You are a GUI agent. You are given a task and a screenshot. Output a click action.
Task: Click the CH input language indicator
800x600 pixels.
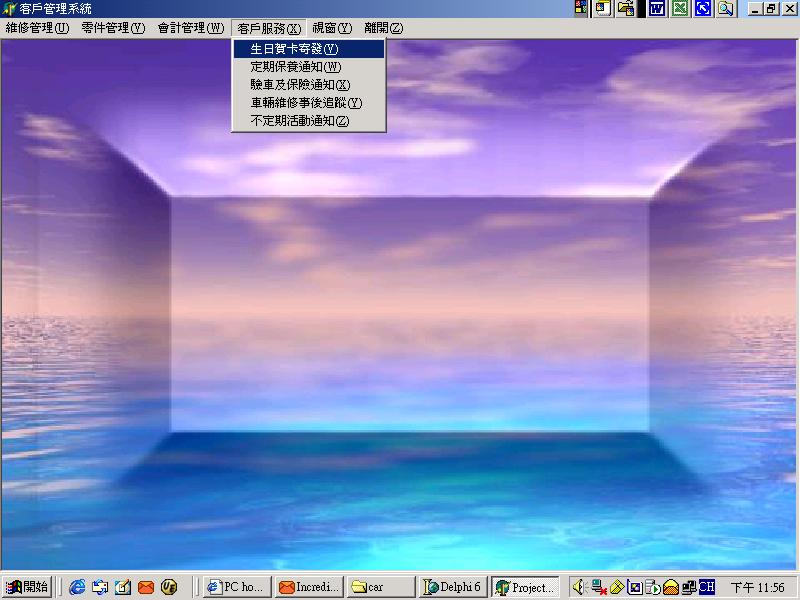[x=707, y=587]
